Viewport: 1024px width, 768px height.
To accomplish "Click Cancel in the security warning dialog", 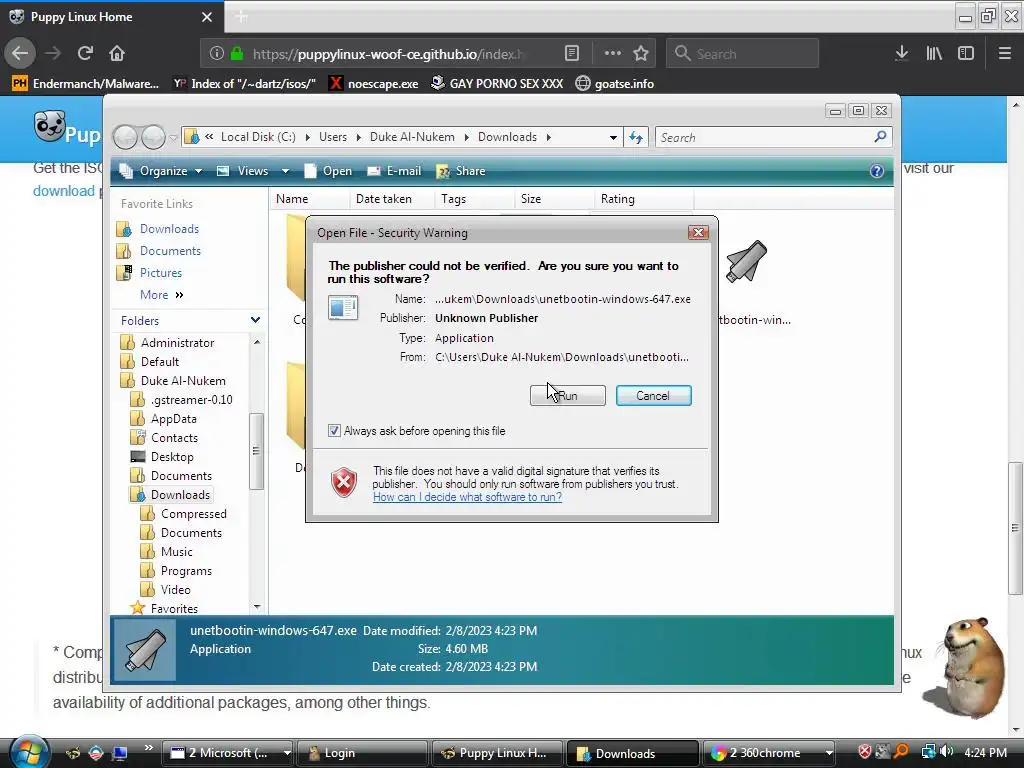I will pos(653,396).
